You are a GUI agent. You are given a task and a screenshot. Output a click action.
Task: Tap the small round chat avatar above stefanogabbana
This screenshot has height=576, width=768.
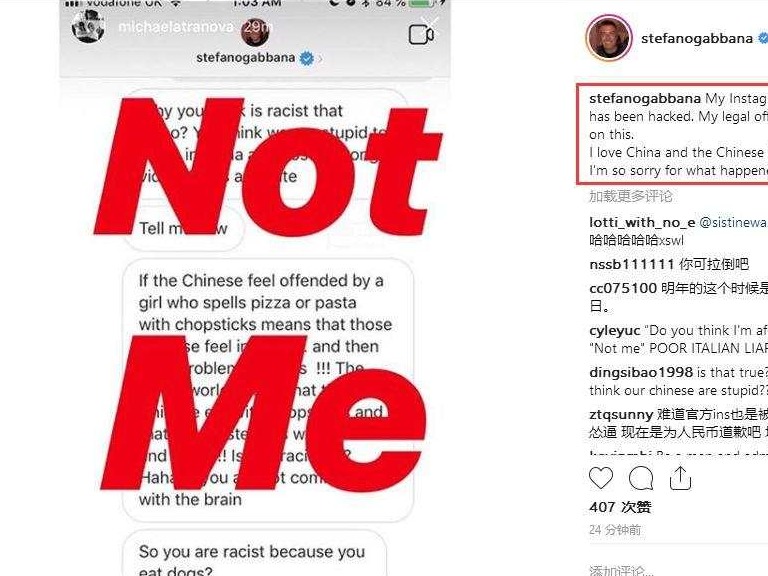(255, 31)
